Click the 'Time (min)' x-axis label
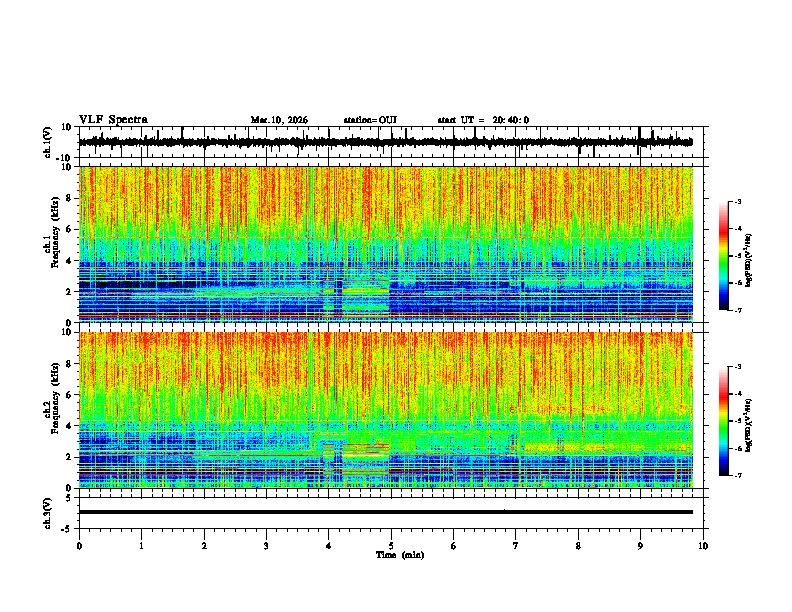 tap(400, 555)
